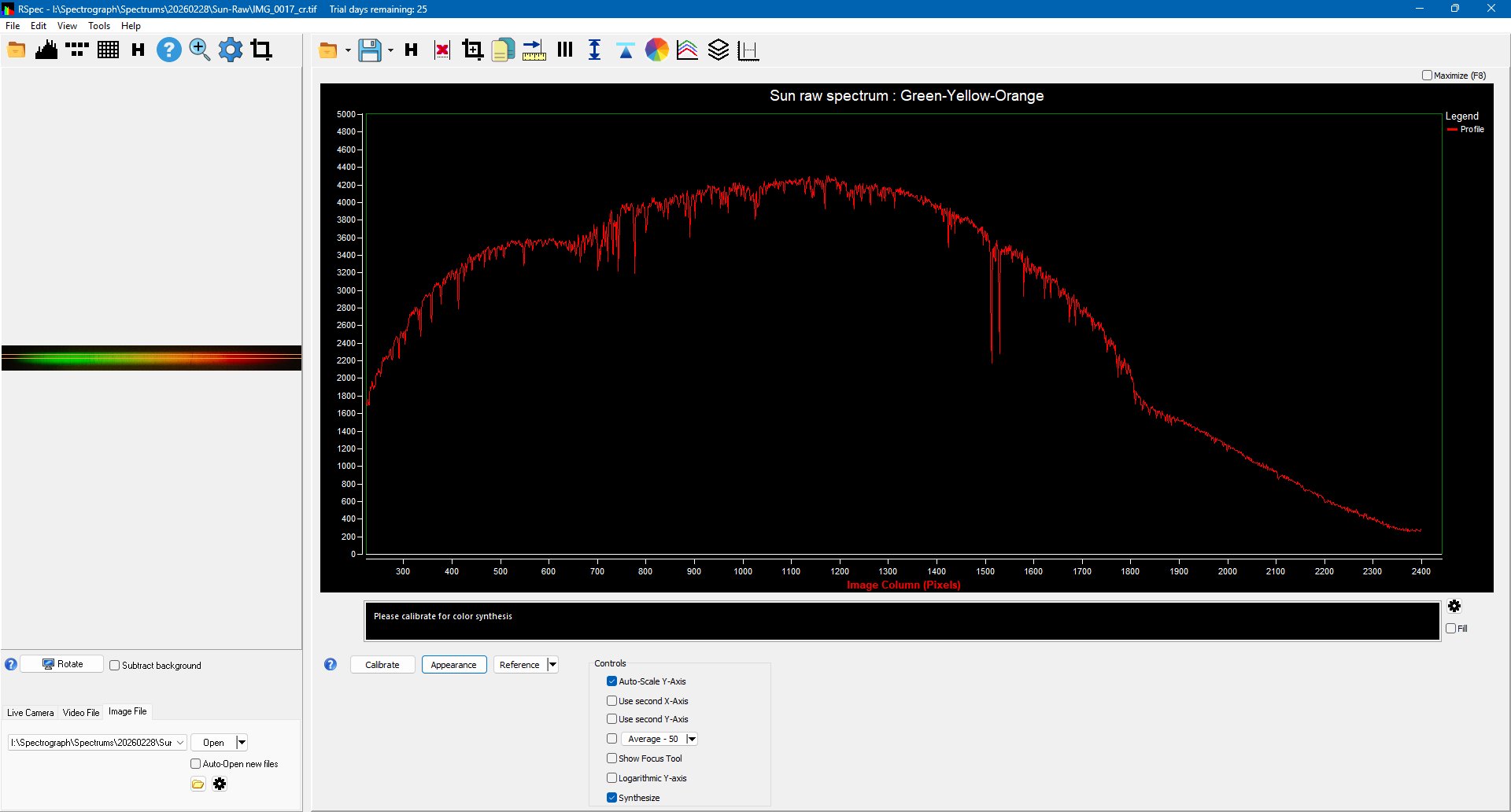Open the Tools menu
The image size is (1511, 812).
pos(99,26)
